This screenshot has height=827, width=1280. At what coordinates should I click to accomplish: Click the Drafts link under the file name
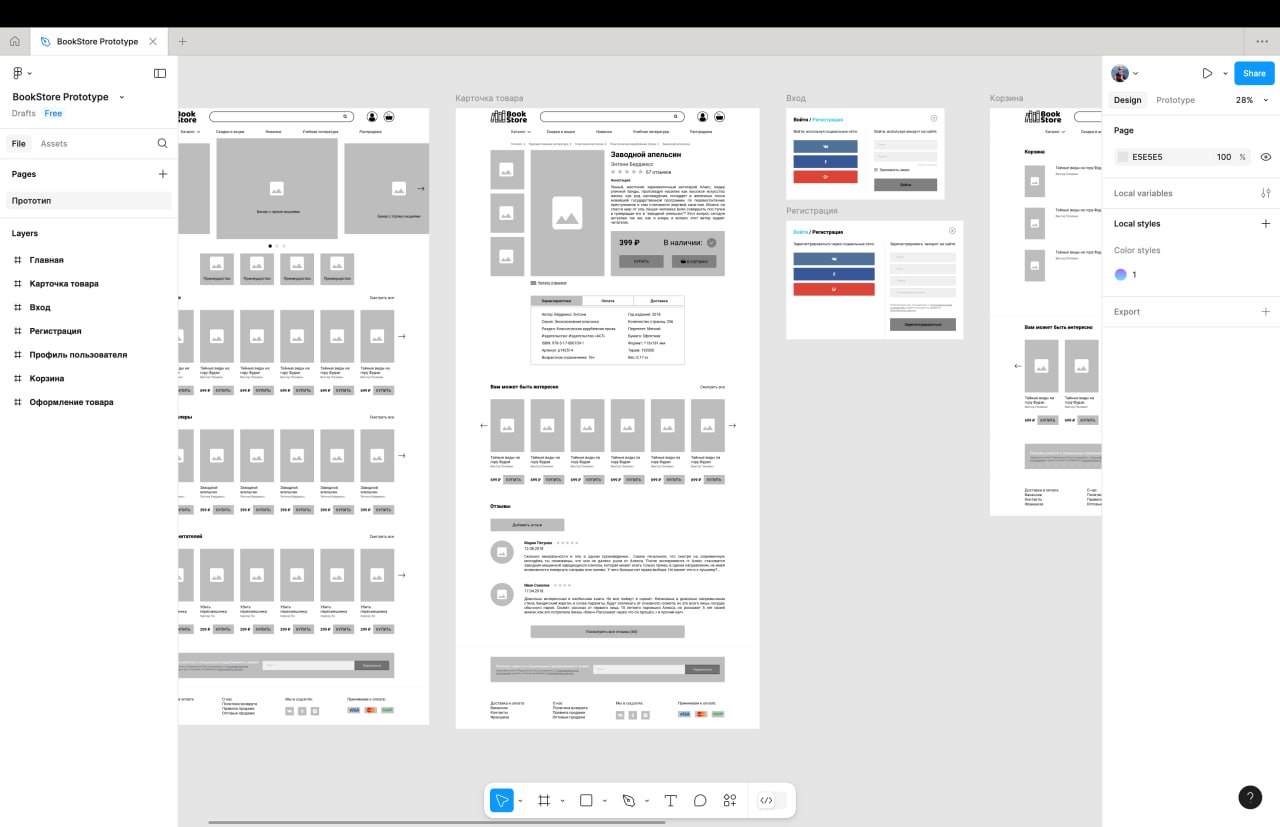coord(24,113)
